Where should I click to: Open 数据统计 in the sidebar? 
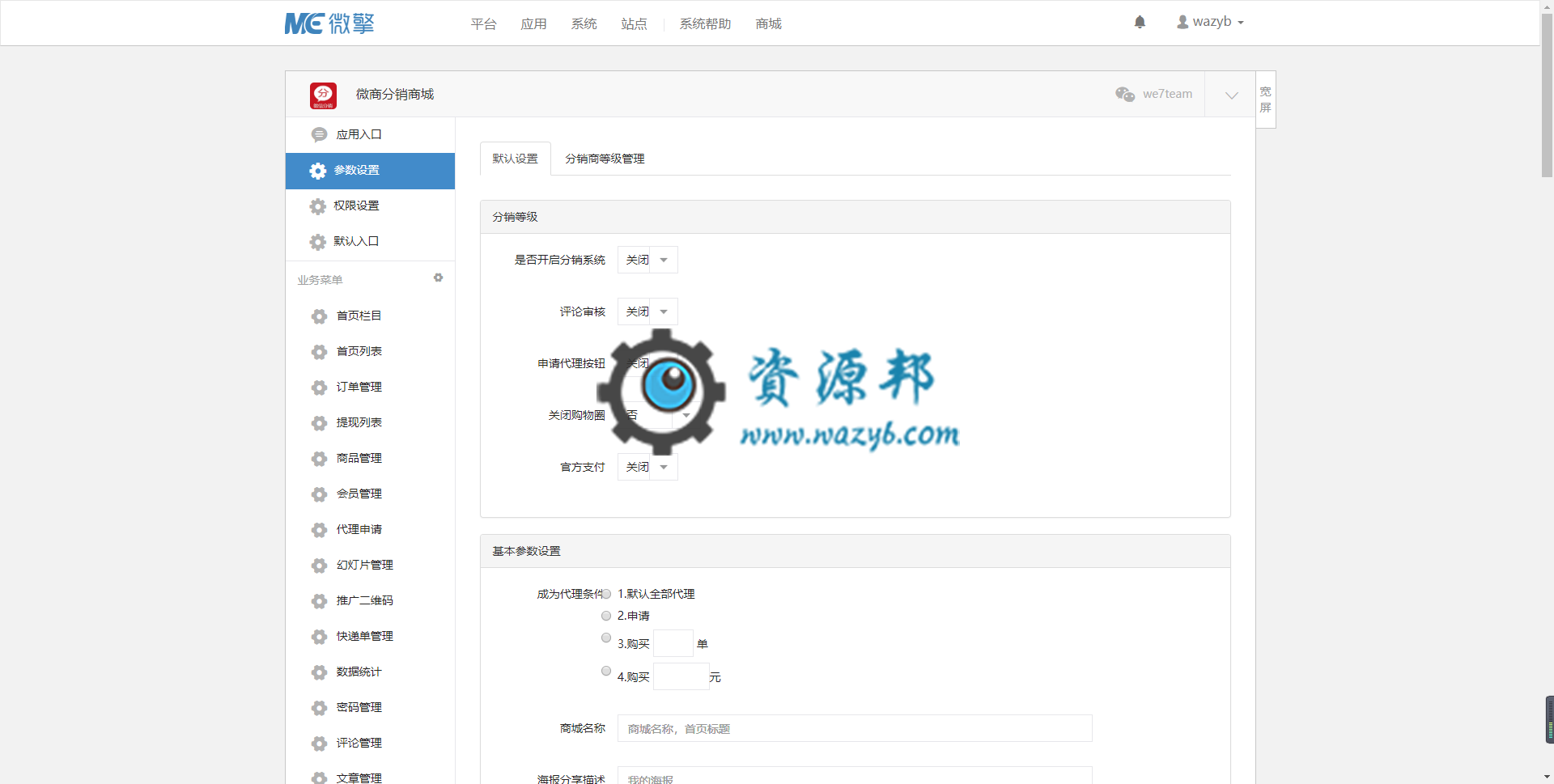click(x=370, y=672)
